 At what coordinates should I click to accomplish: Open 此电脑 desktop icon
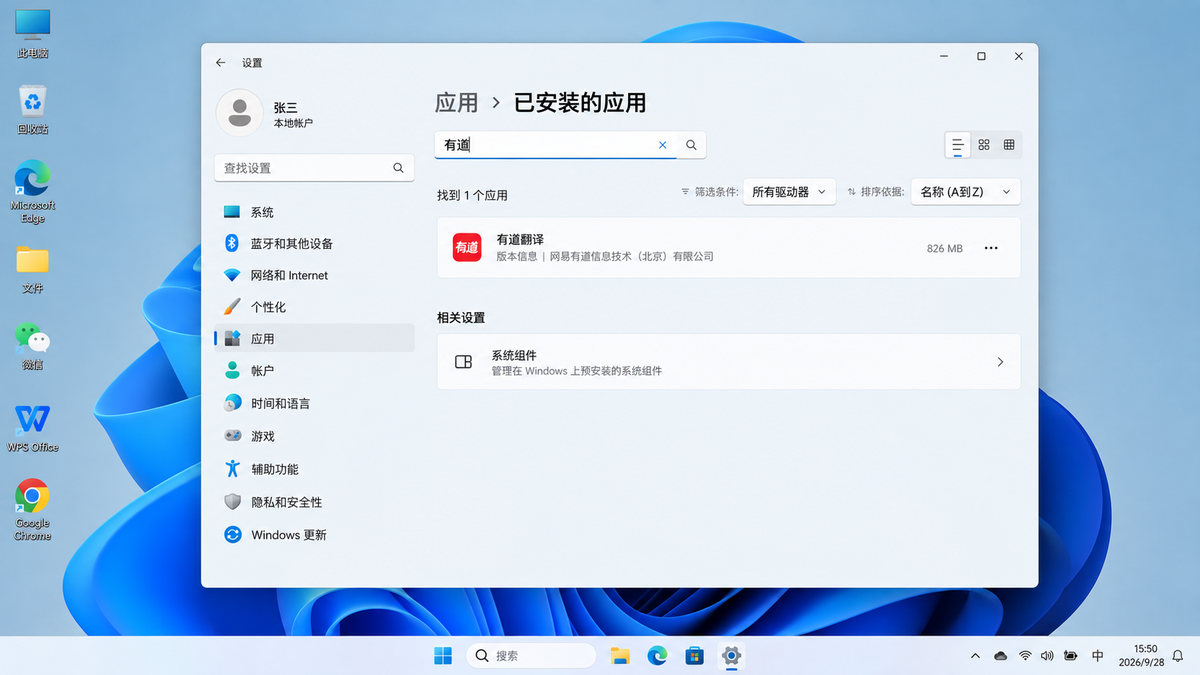[x=33, y=33]
